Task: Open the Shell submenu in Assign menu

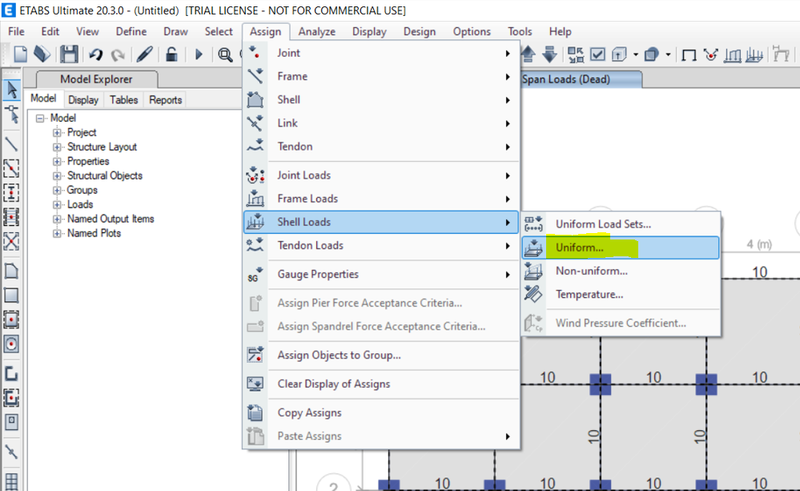Action: coord(381,100)
